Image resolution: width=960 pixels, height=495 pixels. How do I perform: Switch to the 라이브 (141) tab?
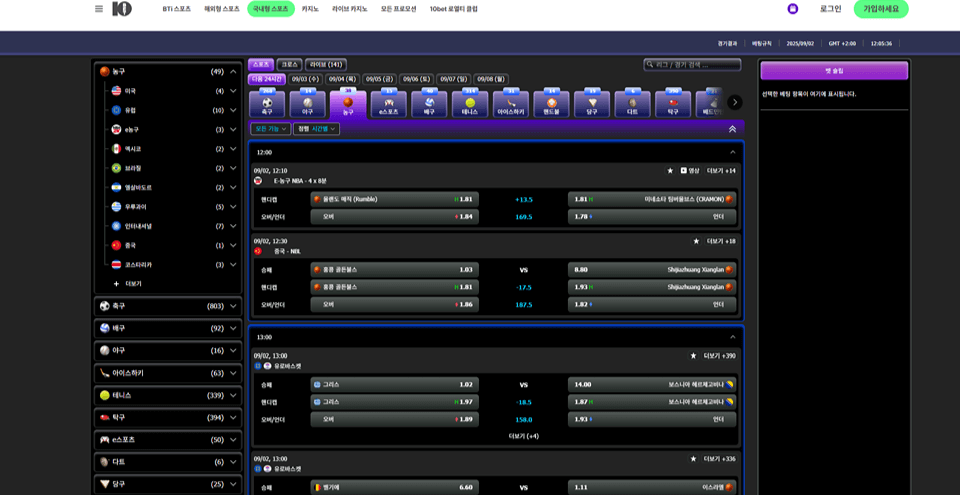point(326,64)
